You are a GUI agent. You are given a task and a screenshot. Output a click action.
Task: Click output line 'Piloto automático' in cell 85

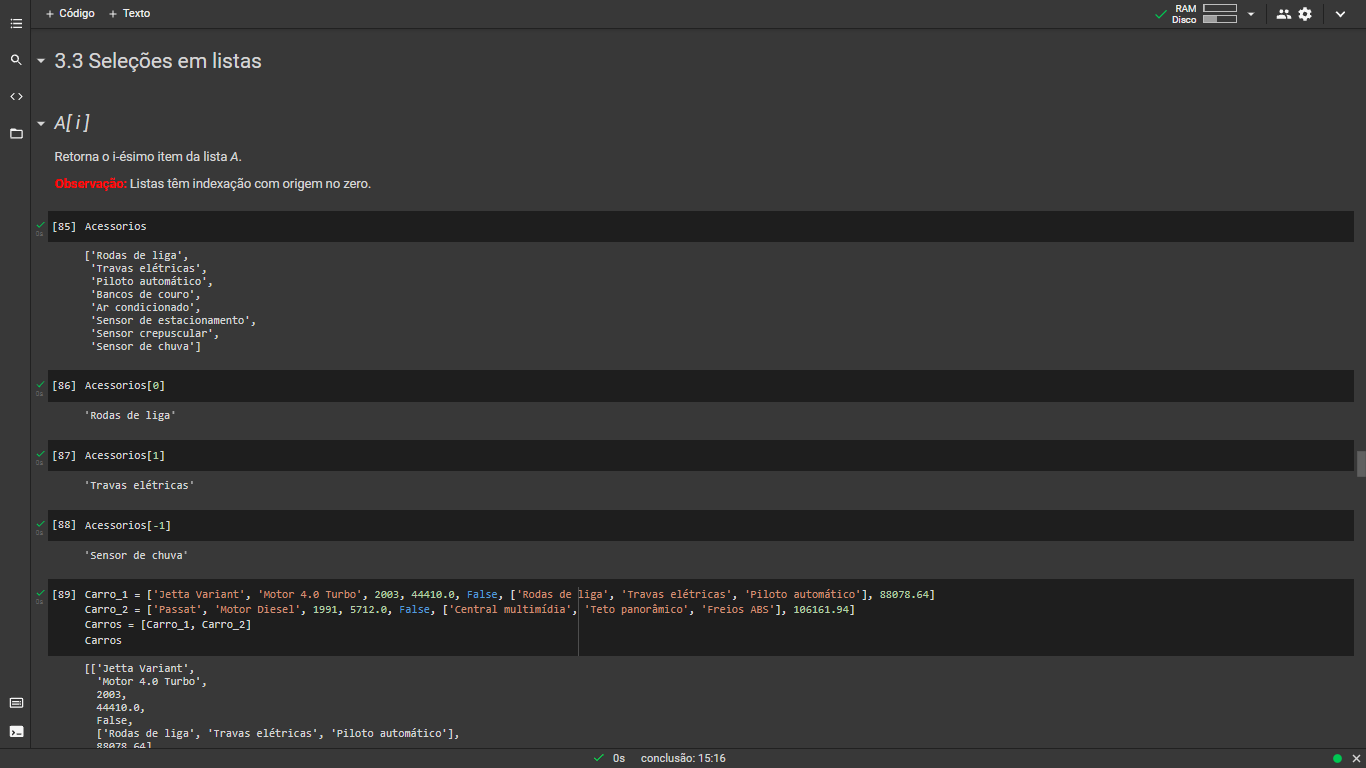tap(151, 282)
